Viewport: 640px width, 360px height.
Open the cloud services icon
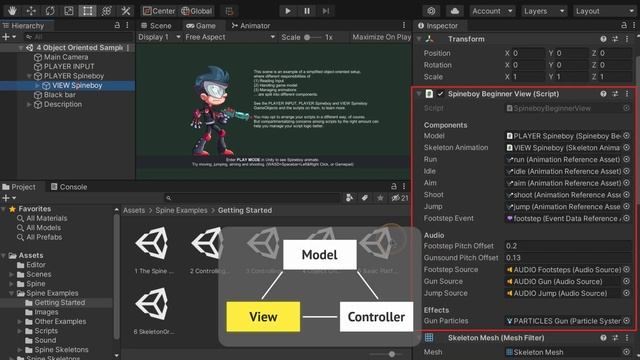click(455, 11)
